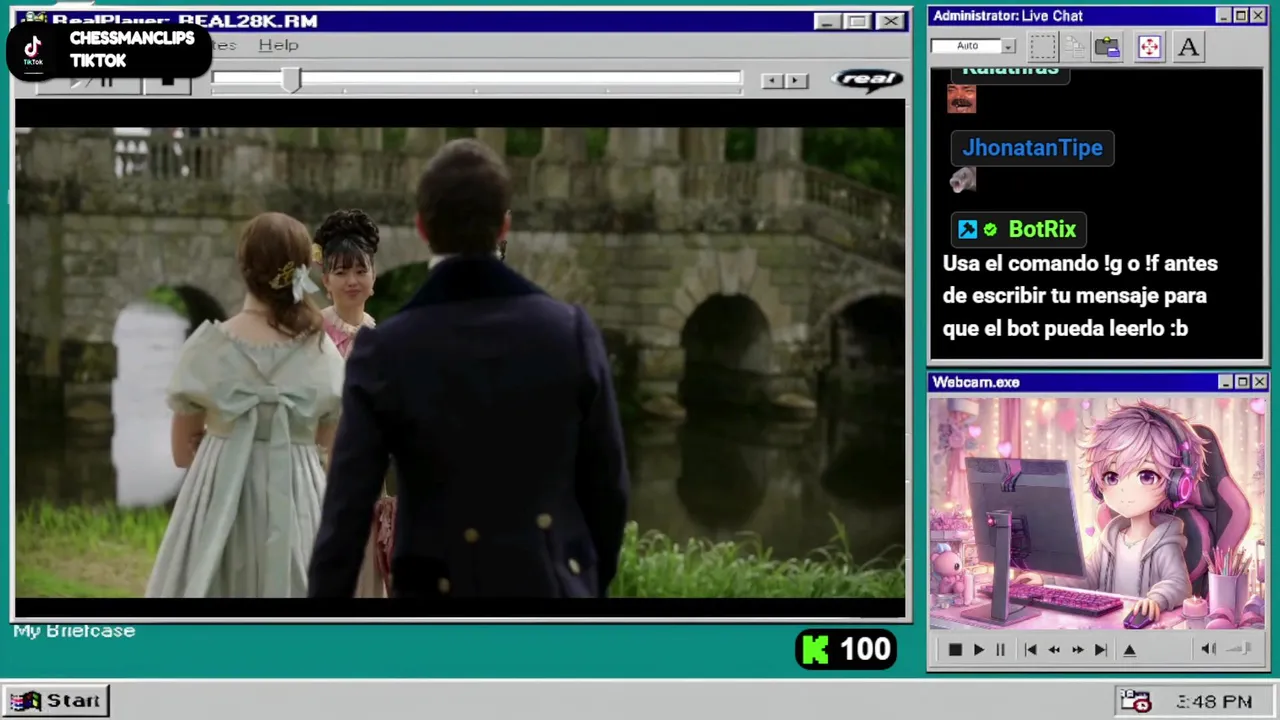Open the Start menu

pos(56,701)
